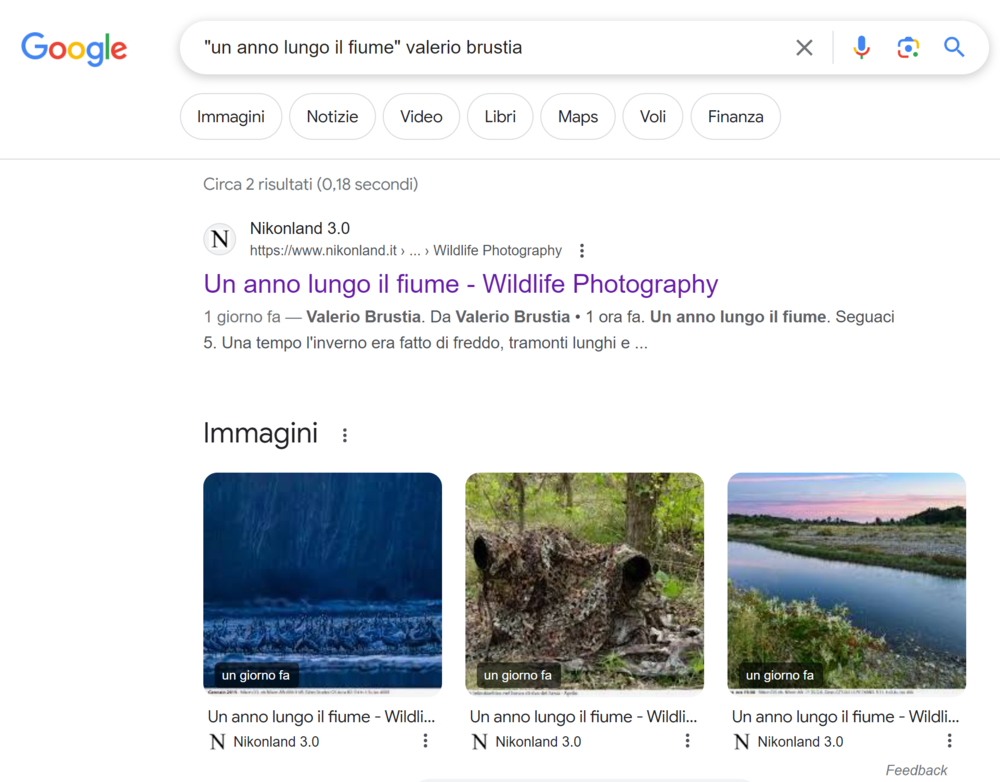
Task: Select the Finanza filter chip
Action: click(735, 117)
